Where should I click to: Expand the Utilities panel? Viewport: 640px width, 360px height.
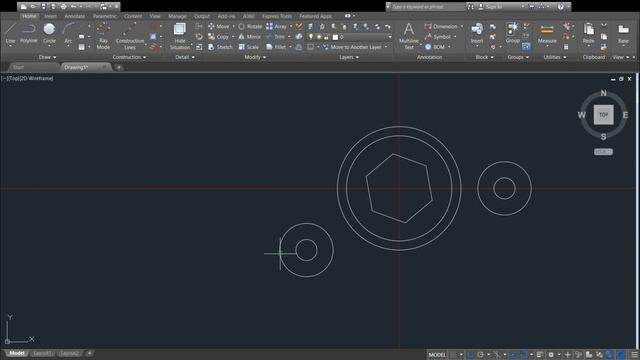pos(555,57)
